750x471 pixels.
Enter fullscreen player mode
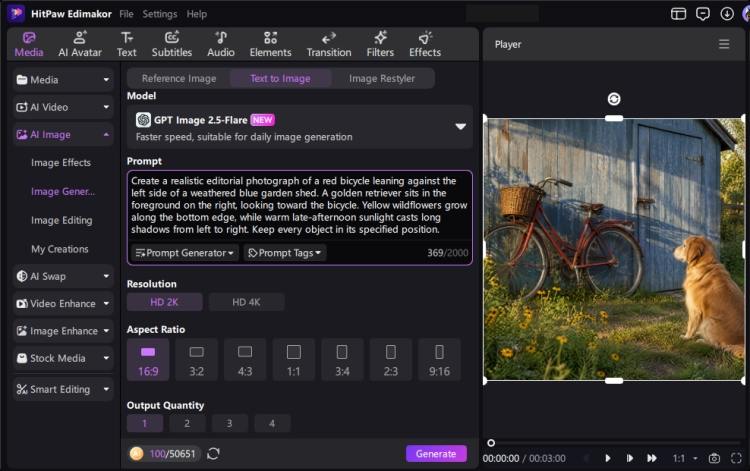pyautogui.click(x=737, y=458)
